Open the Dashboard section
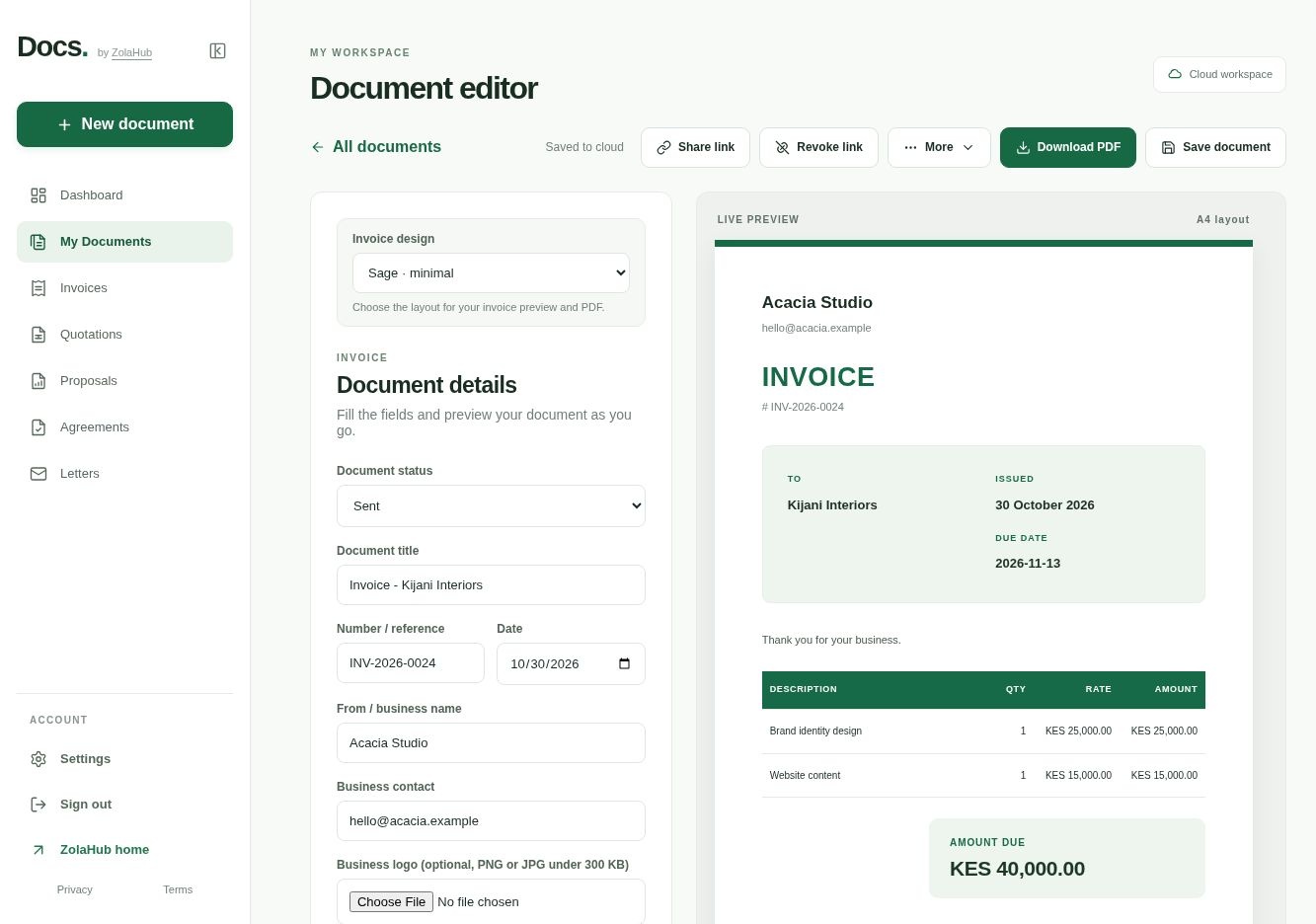 pos(124,195)
